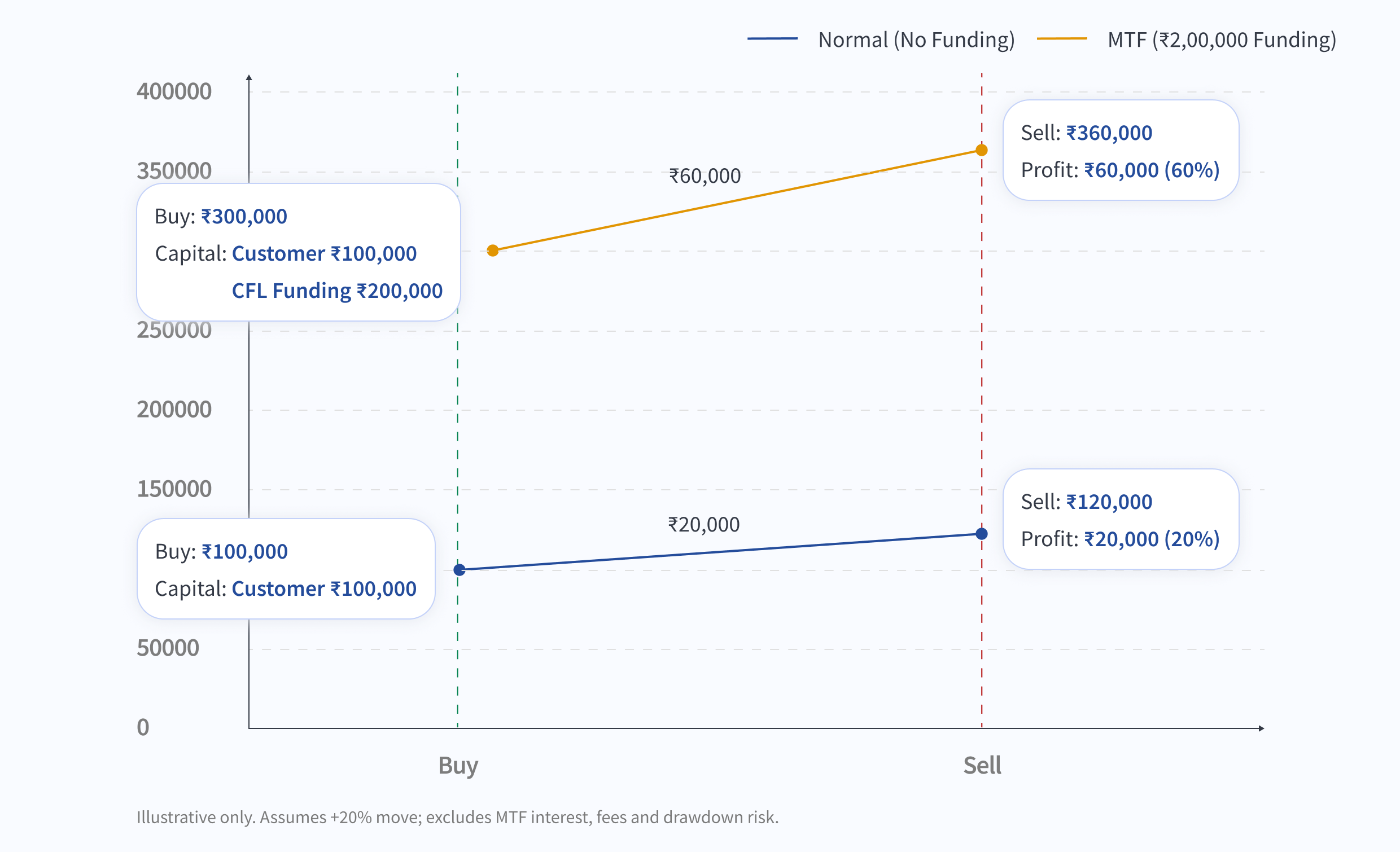
Task: Click the "Buy: ₹300,000" tooltip card
Action: (298, 252)
